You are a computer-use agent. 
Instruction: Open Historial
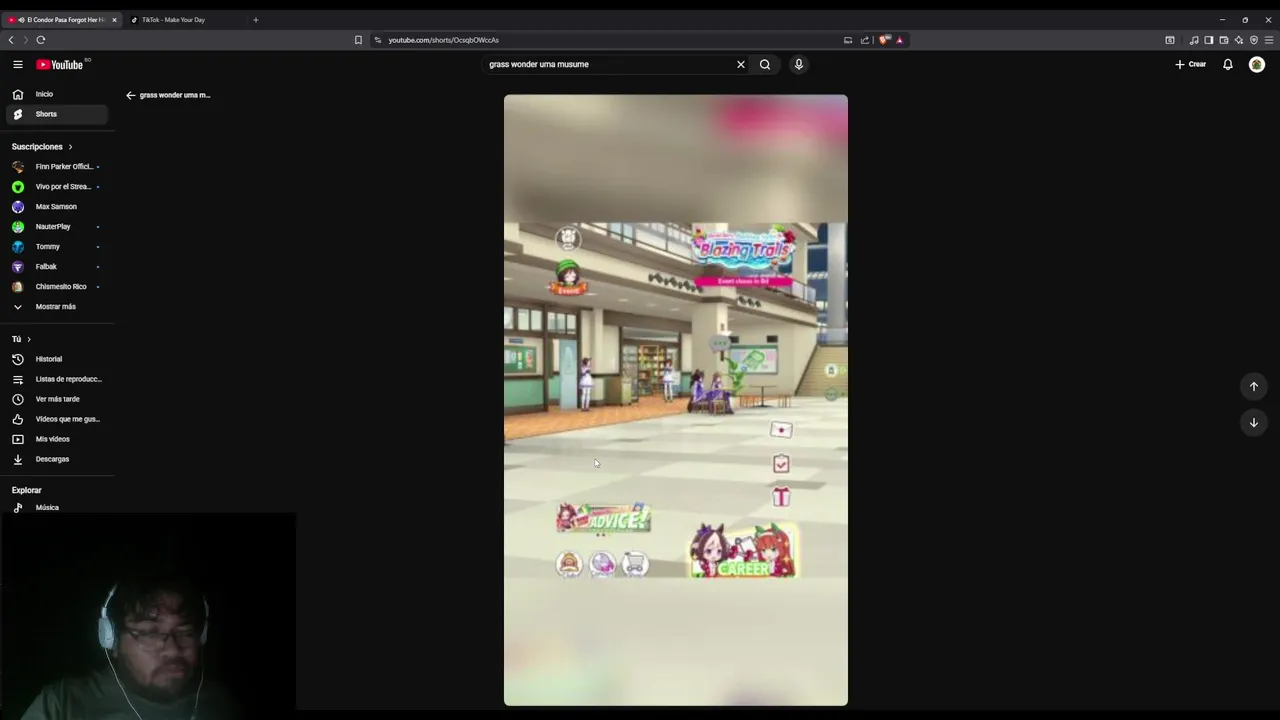point(57,359)
